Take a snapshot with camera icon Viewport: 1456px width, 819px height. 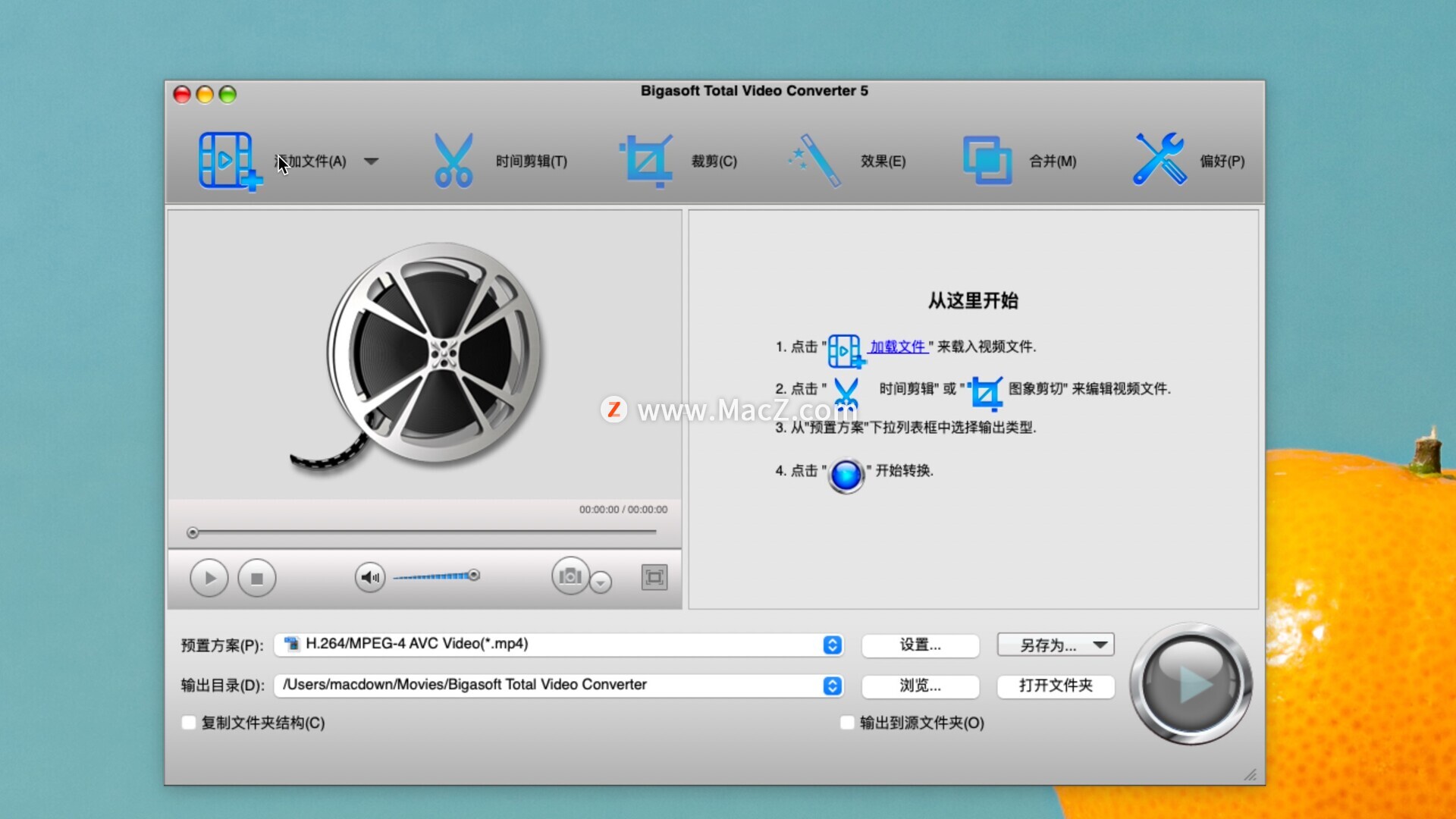pyautogui.click(x=570, y=576)
